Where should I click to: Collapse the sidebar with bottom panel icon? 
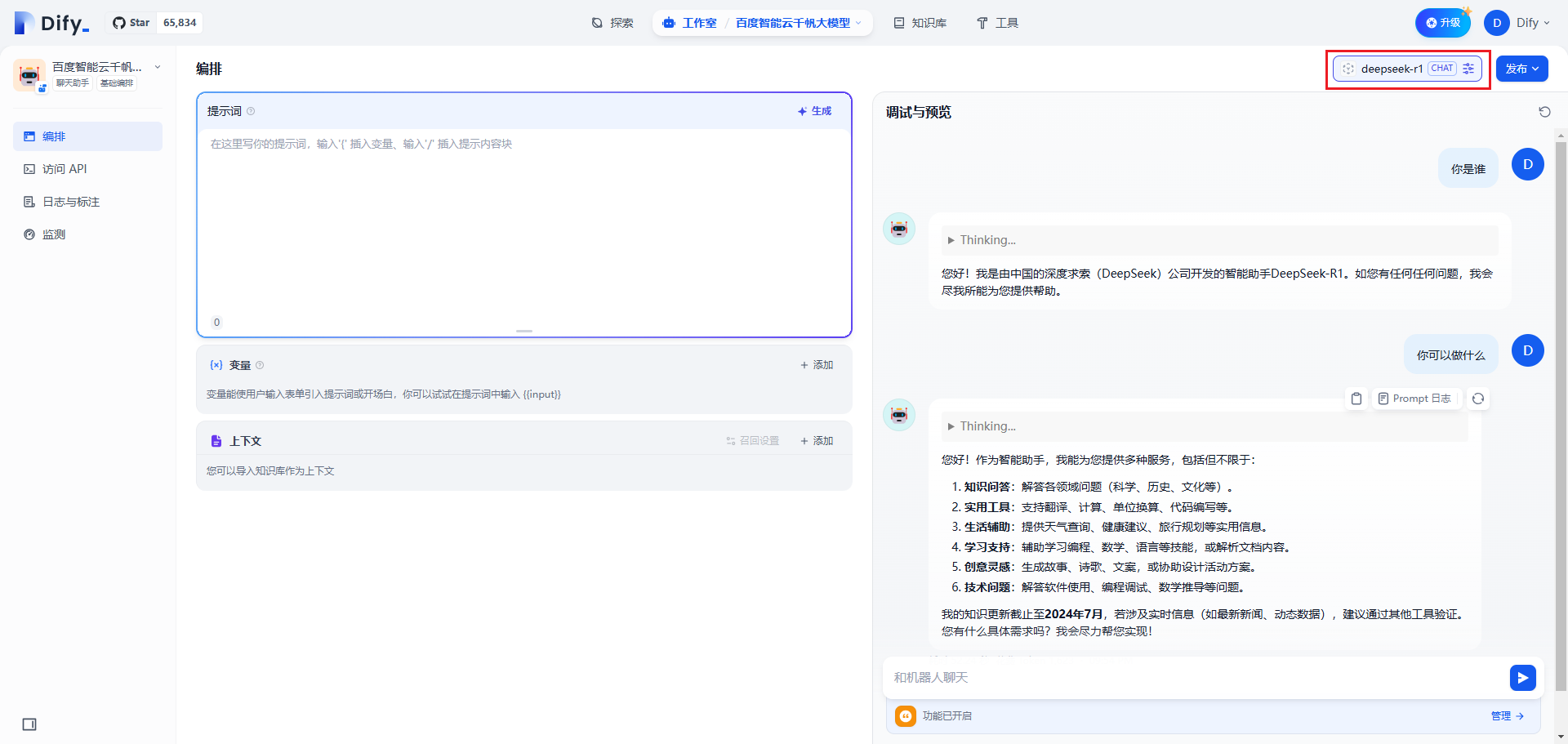(29, 724)
